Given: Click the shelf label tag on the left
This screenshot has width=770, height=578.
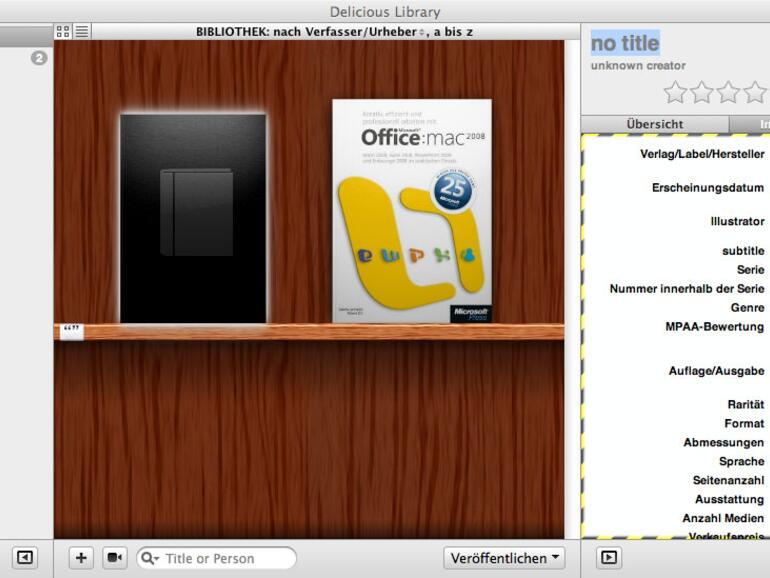Looking at the screenshot, I should pyautogui.click(x=72, y=331).
